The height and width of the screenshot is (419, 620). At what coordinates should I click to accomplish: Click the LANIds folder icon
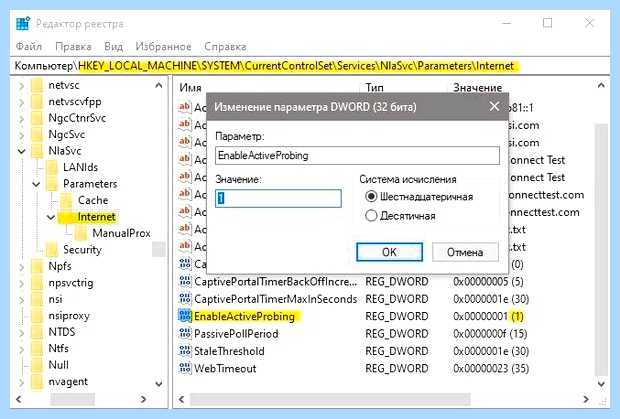(52, 167)
